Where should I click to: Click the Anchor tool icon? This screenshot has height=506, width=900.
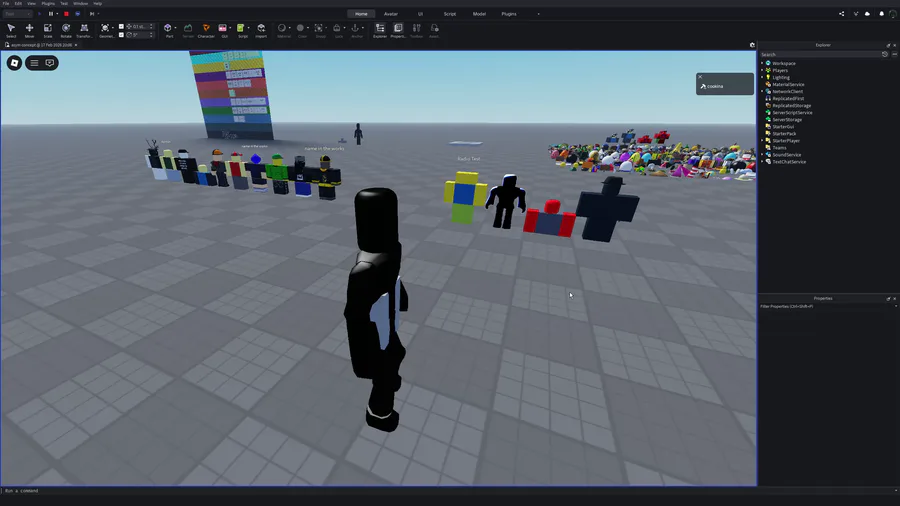pyautogui.click(x=355, y=28)
